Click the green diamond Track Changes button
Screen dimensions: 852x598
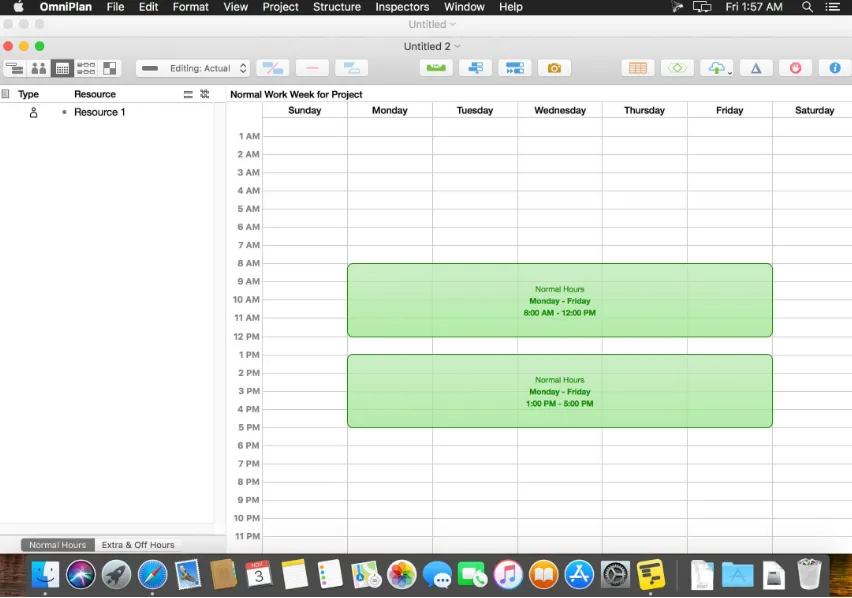(x=677, y=68)
